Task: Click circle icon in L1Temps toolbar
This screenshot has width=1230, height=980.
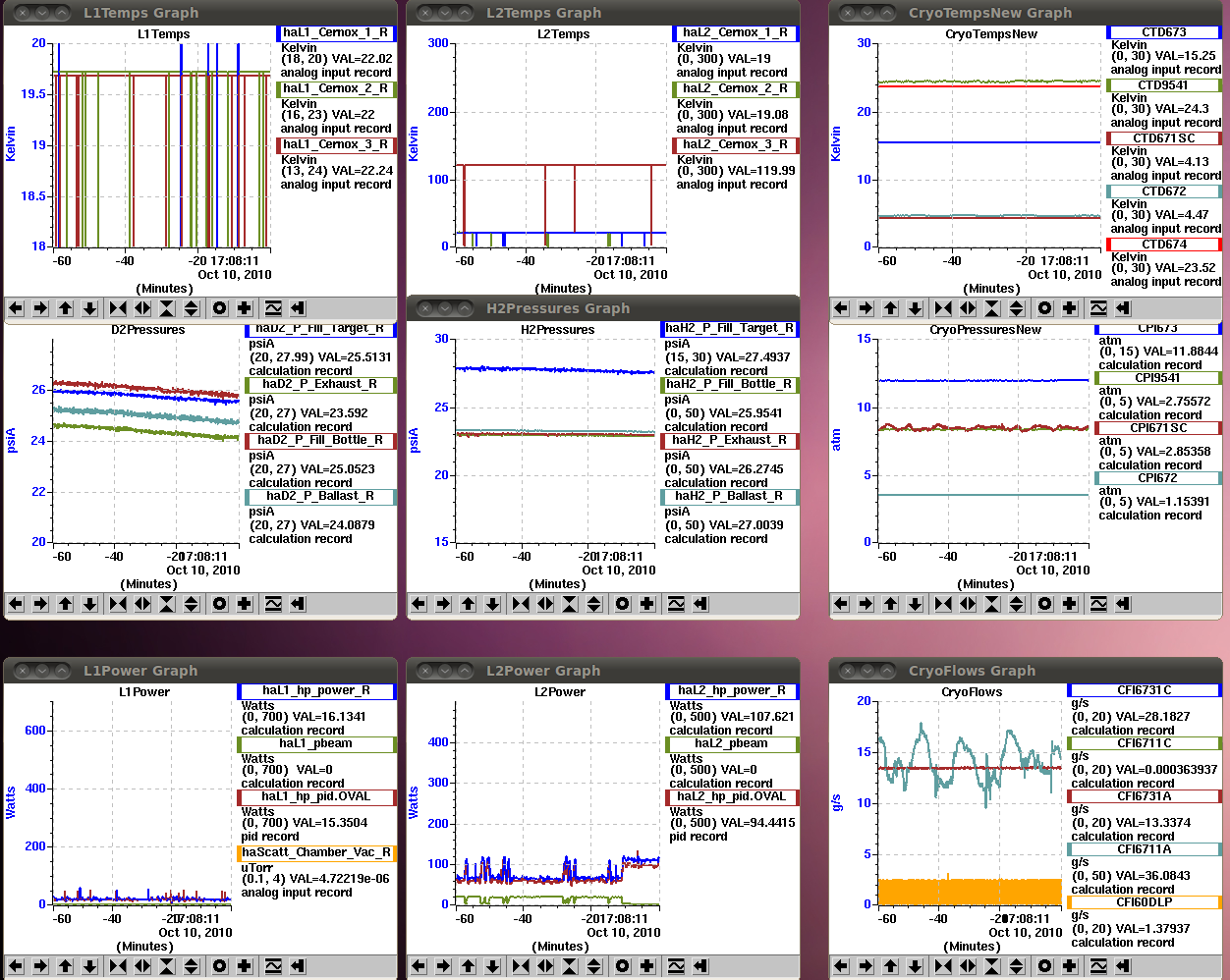Action: (220, 308)
